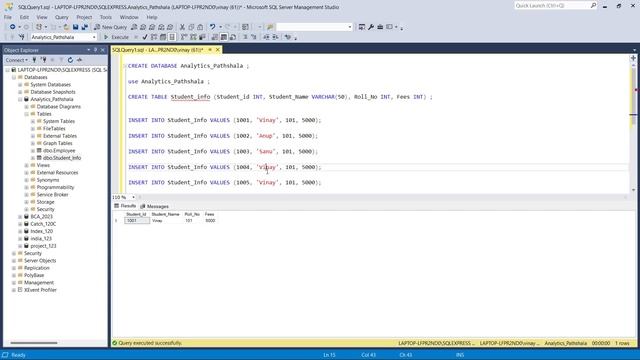Click result cell with Student_Id 1001
640x360 pixels.
[x=137, y=221]
